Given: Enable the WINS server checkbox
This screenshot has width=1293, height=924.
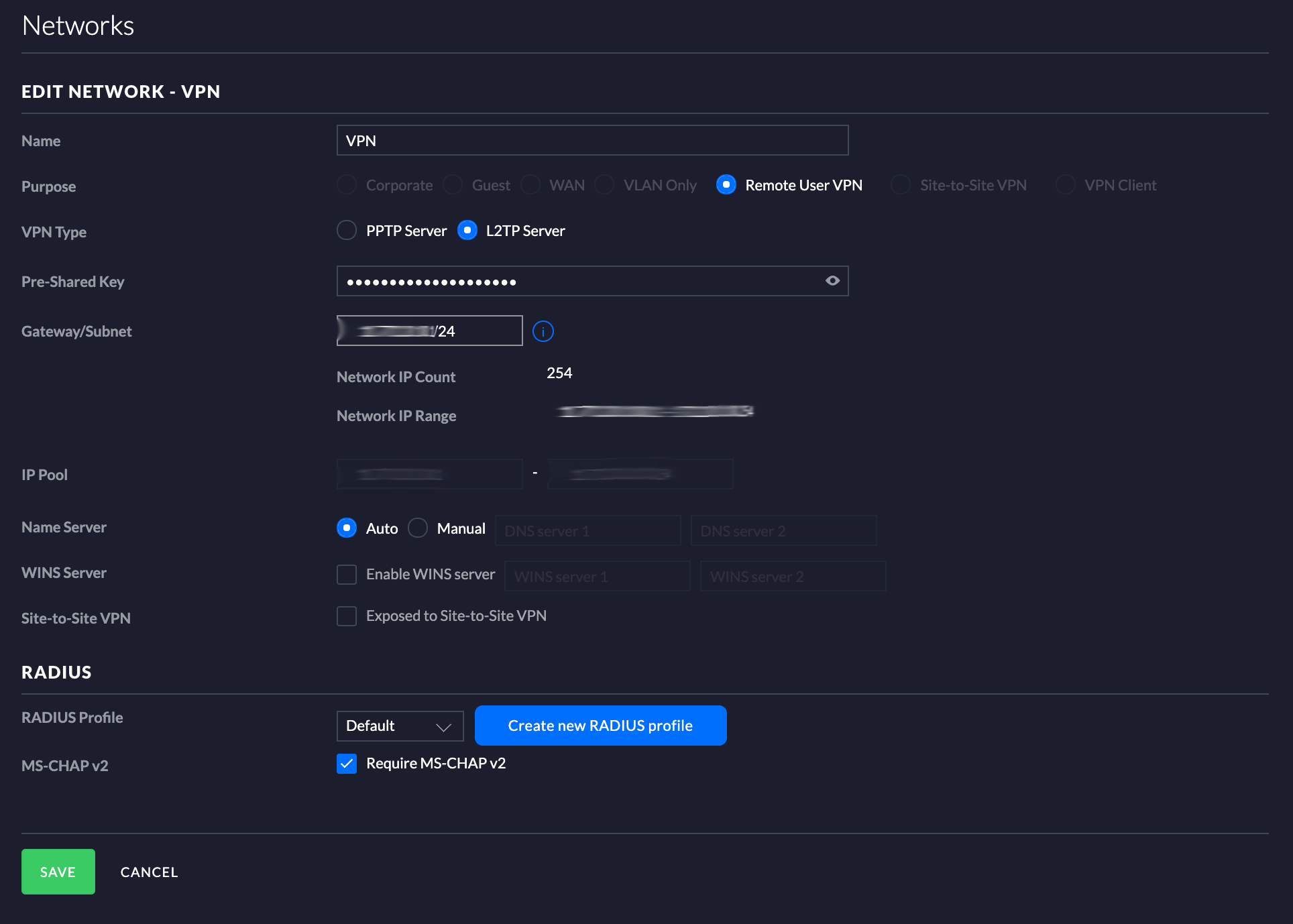Looking at the screenshot, I should pos(347,575).
